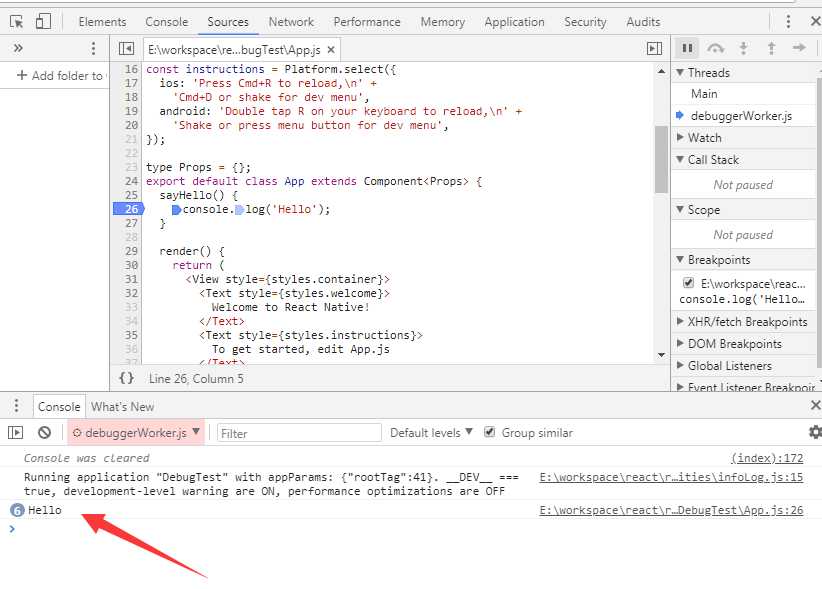Screen dimensions: 822x589
Task: Open the Default levels dropdown
Action: [431, 432]
